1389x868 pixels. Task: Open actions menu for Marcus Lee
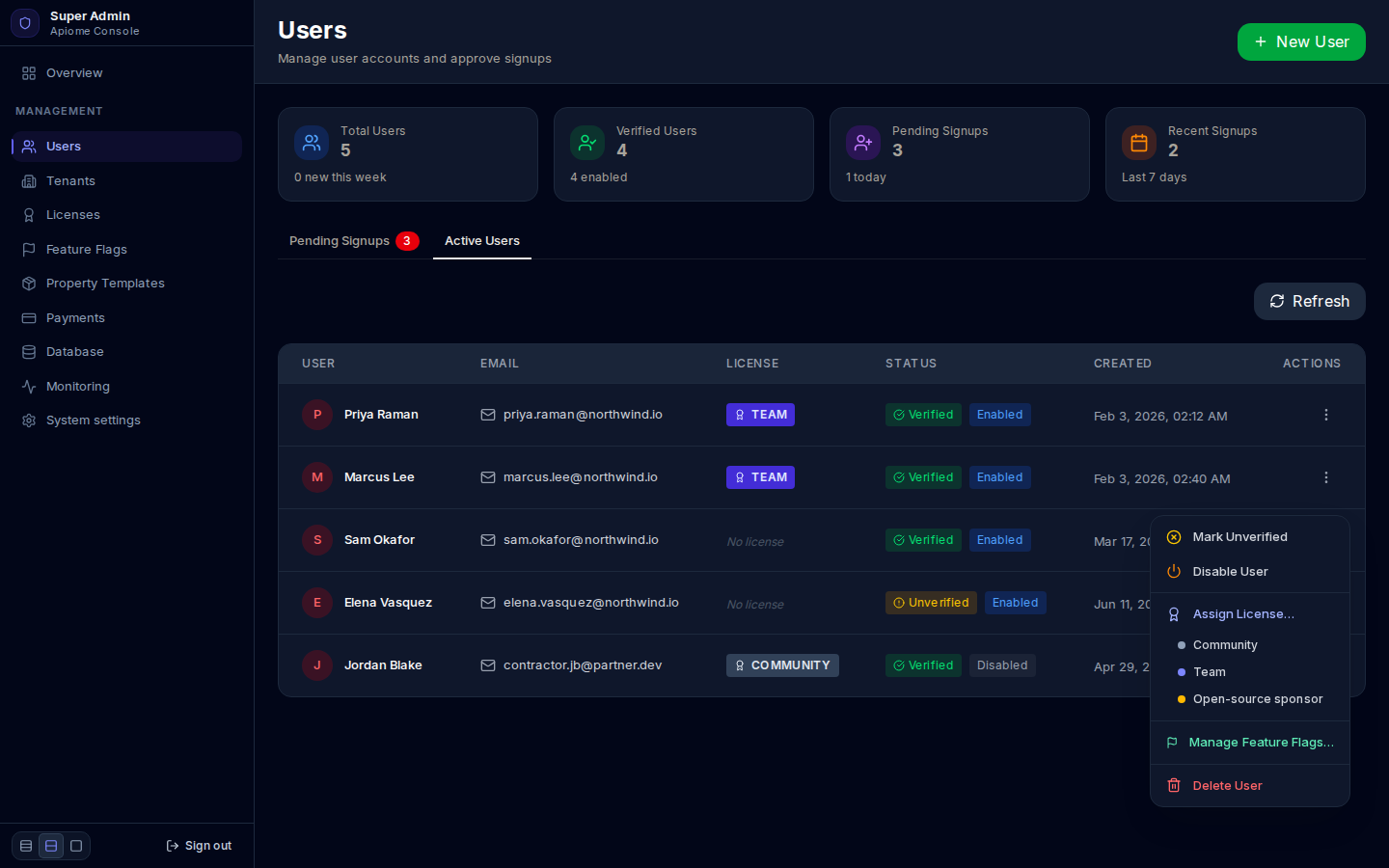tap(1325, 477)
